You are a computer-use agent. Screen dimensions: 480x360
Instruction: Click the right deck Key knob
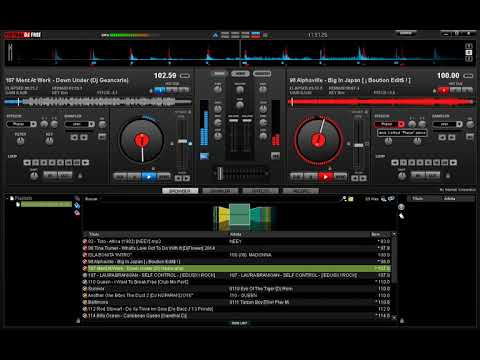pos(417,141)
